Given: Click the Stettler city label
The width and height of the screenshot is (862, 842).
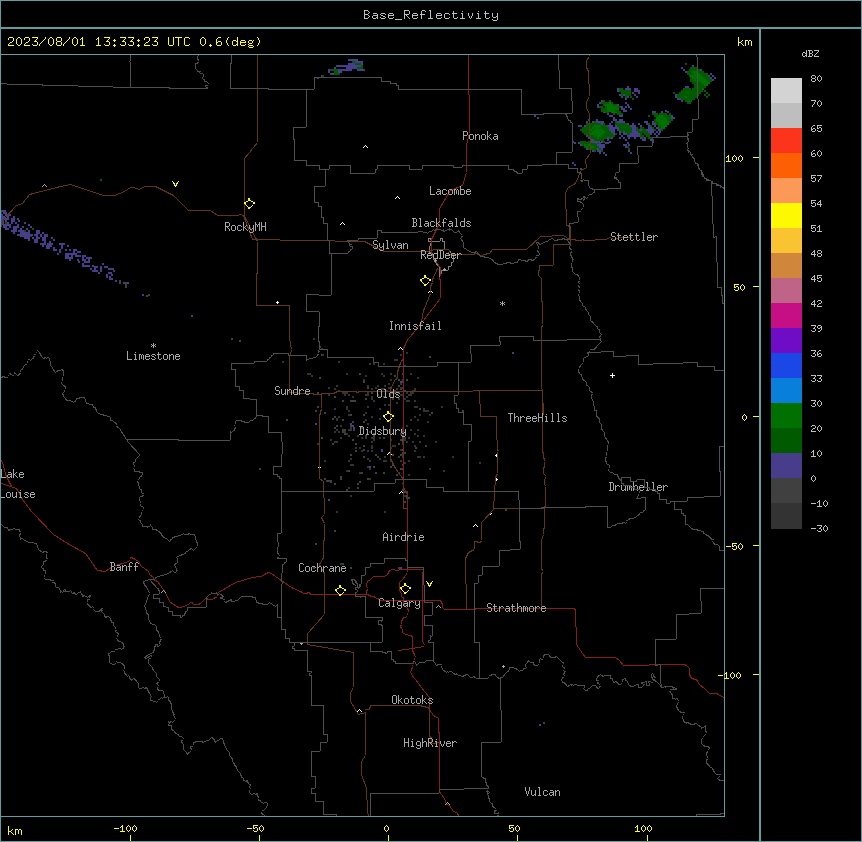Looking at the screenshot, I should point(634,237).
